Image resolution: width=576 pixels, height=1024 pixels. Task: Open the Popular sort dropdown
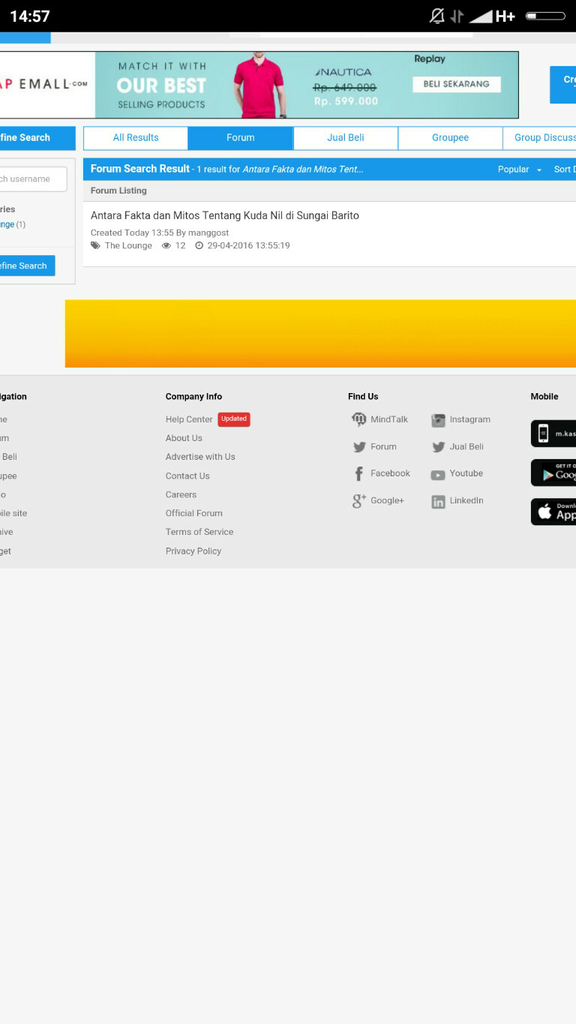520,169
